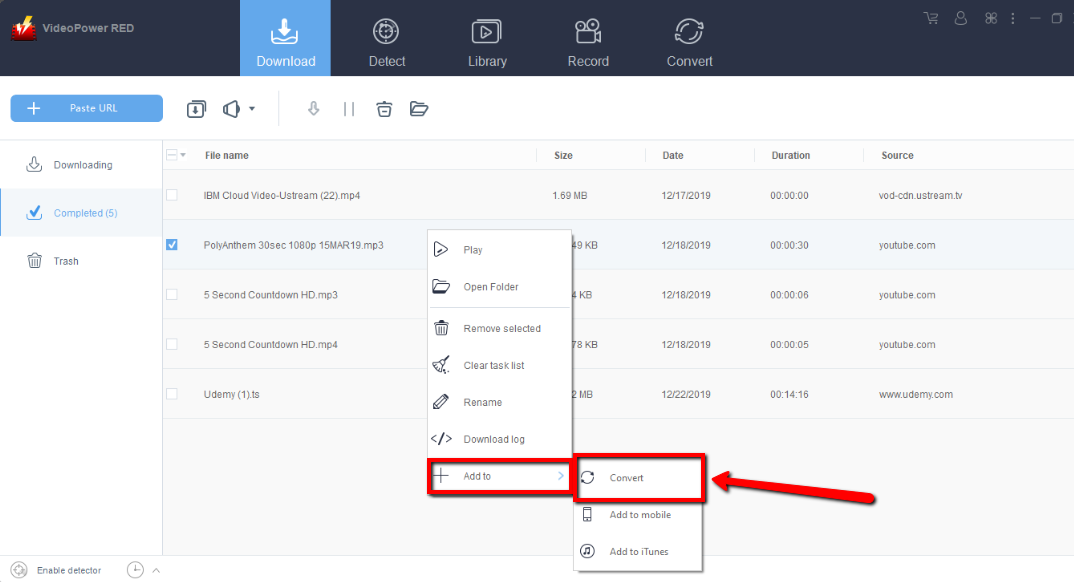1074x582 pixels.
Task: Check the IBM Cloud Video-Ustream checkbox
Action: pos(172,195)
